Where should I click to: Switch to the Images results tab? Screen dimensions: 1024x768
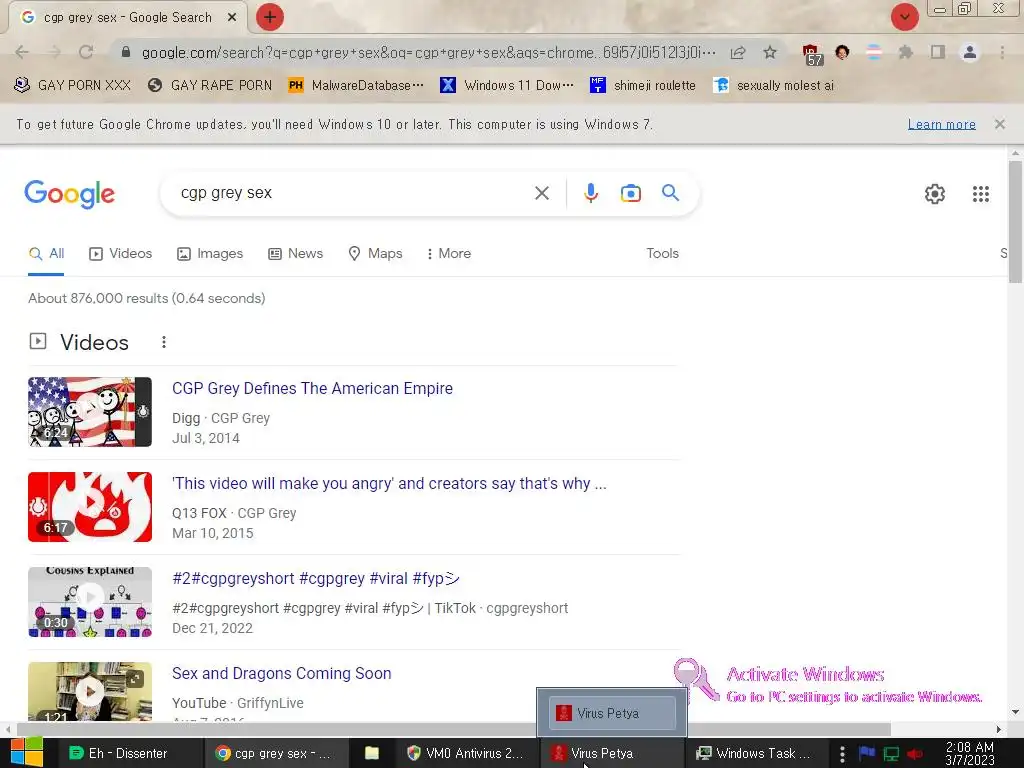click(210, 253)
